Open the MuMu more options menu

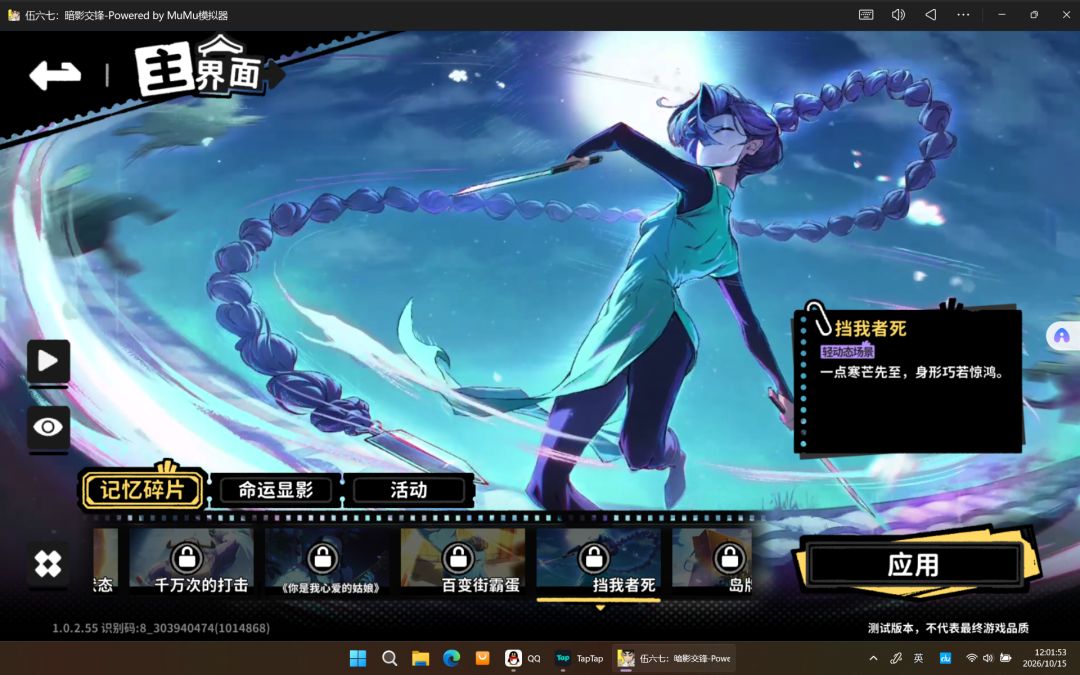click(x=963, y=15)
